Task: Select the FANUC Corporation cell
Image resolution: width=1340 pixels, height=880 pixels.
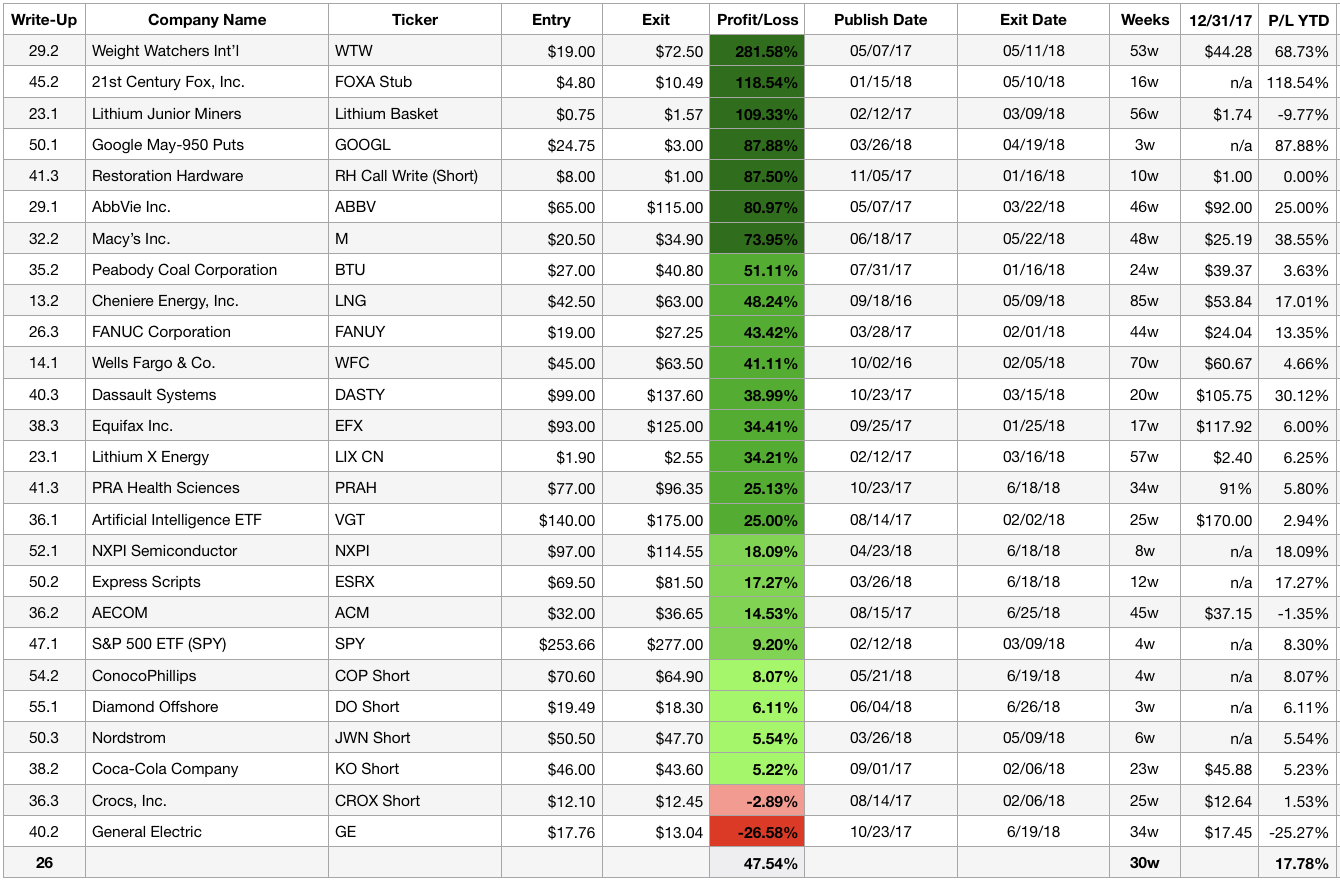Action: [x=207, y=332]
